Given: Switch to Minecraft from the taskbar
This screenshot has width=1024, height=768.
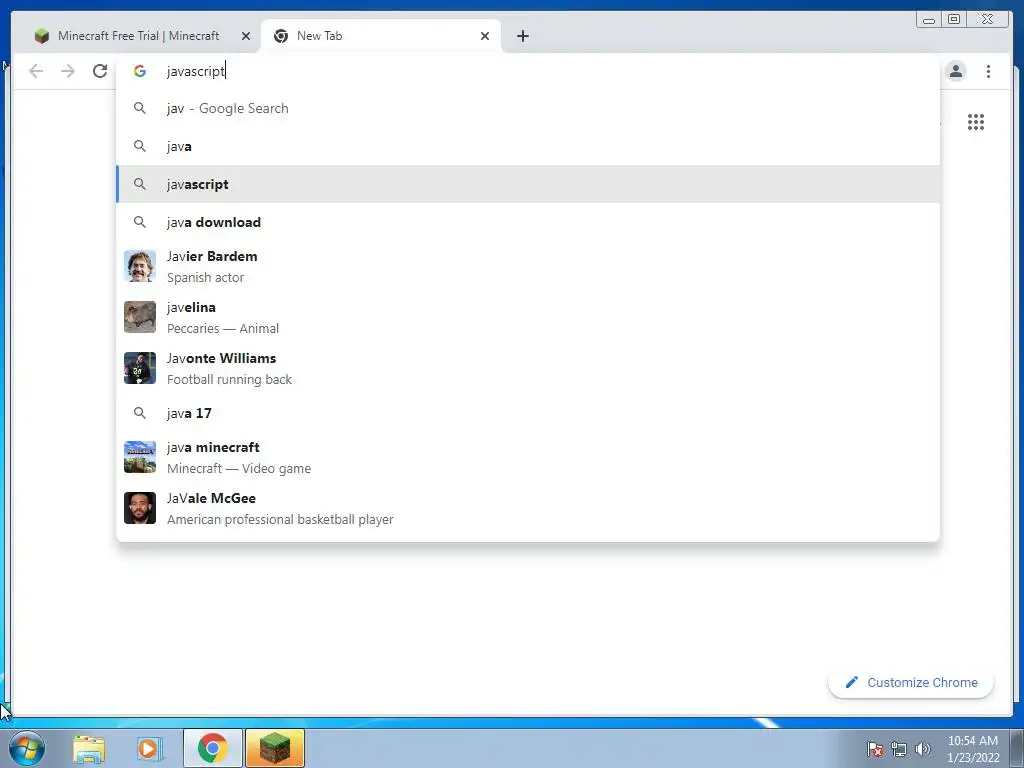Looking at the screenshot, I should [275, 748].
